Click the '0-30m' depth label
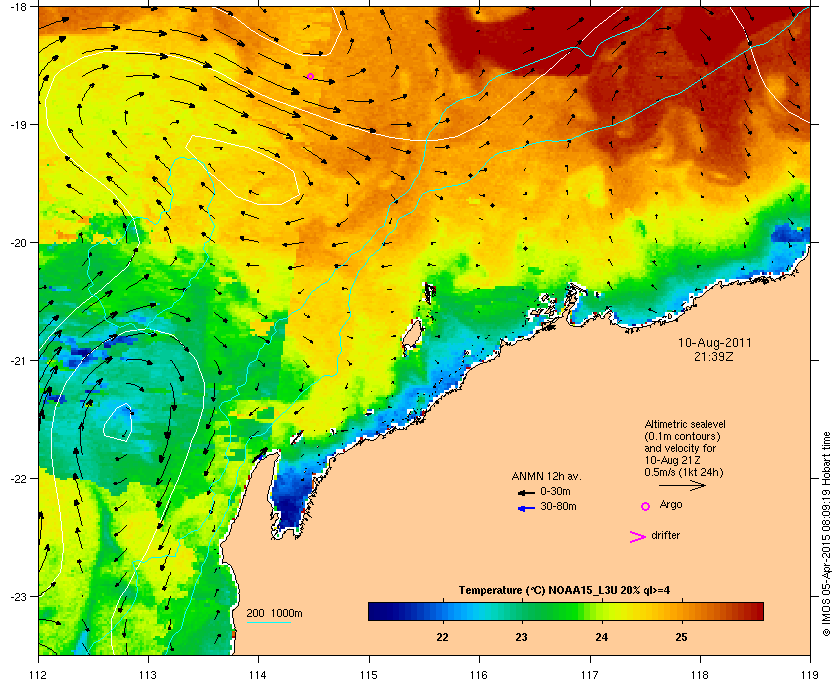This screenshot has width=840, height=680. [555, 491]
